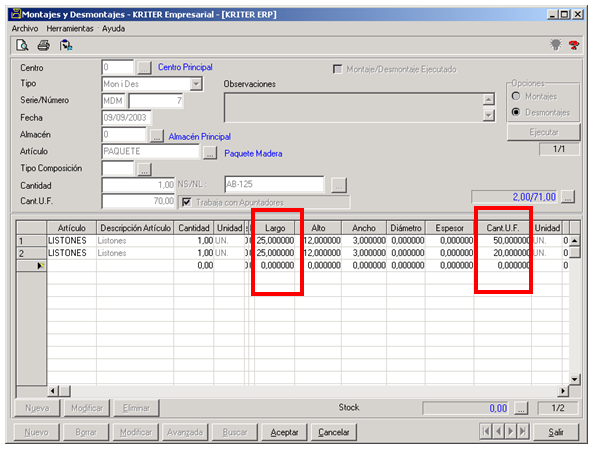Image resolution: width=596 pixels, height=454 pixels.
Task: Open NS/NL lookup ellipsis button
Action: 338,185
